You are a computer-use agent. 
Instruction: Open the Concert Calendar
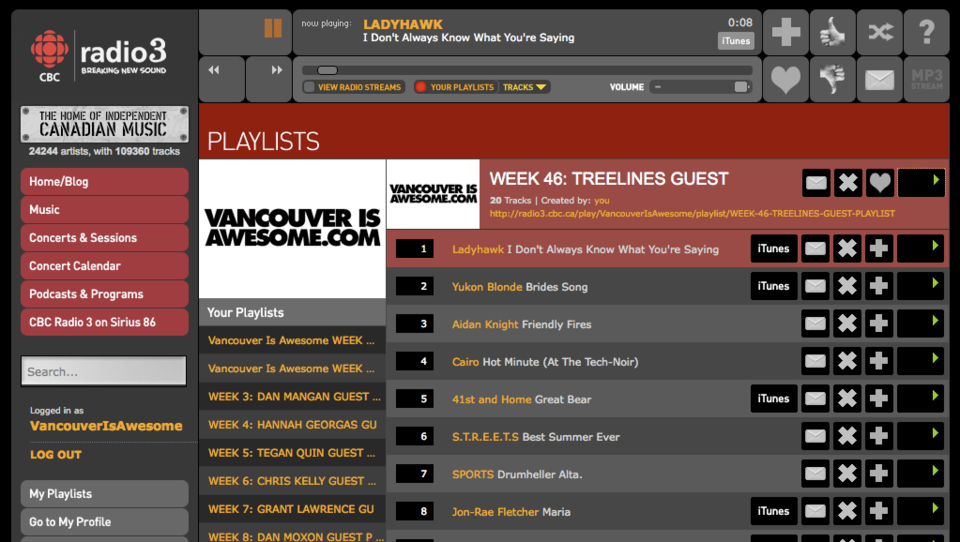click(105, 266)
